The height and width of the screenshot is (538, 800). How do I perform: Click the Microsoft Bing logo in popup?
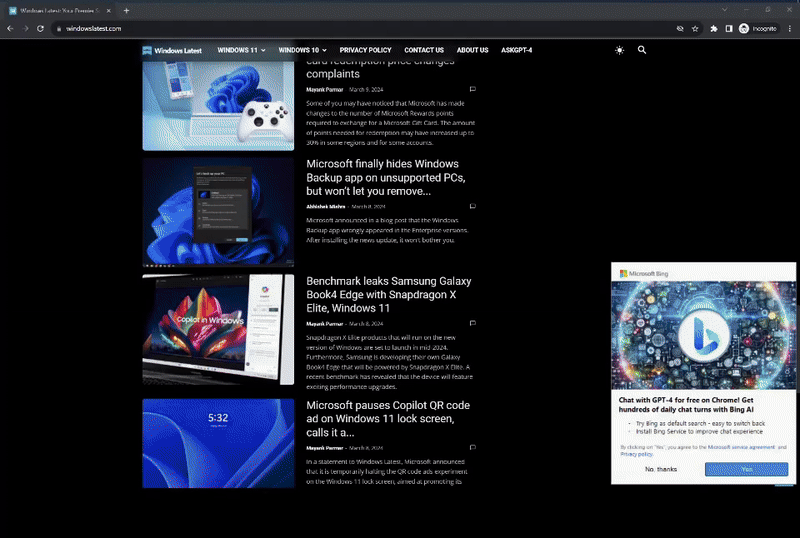click(x=644, y=274)
